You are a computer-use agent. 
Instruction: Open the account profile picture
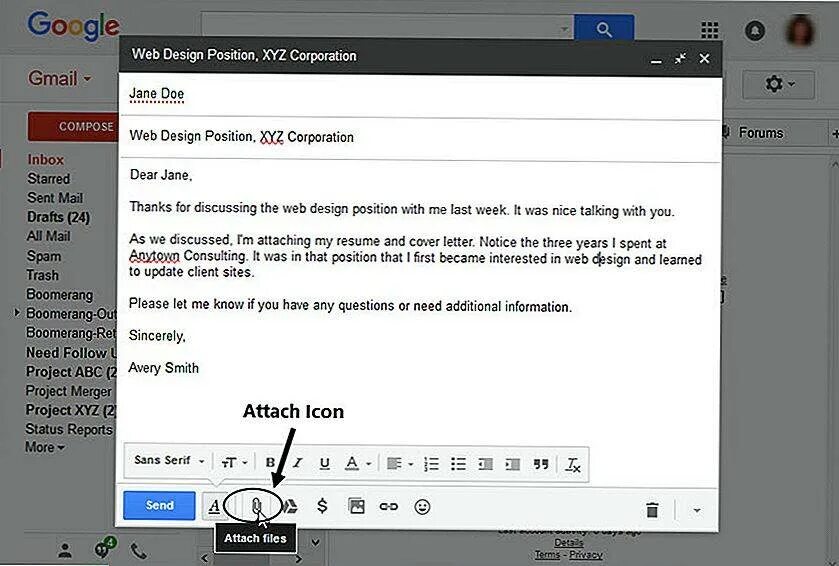(x=800, y=30)
